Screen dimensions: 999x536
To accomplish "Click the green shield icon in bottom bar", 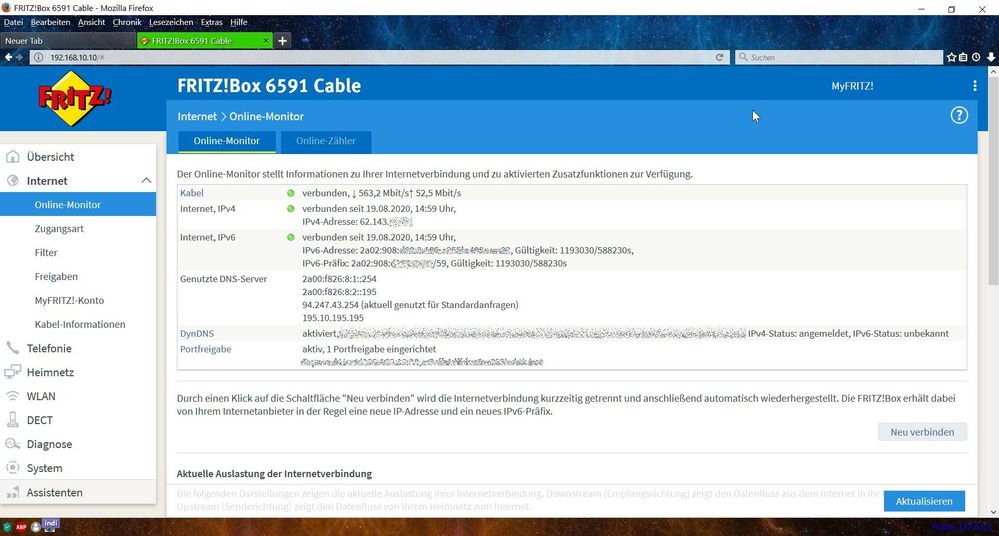I will tap(7, 526).
